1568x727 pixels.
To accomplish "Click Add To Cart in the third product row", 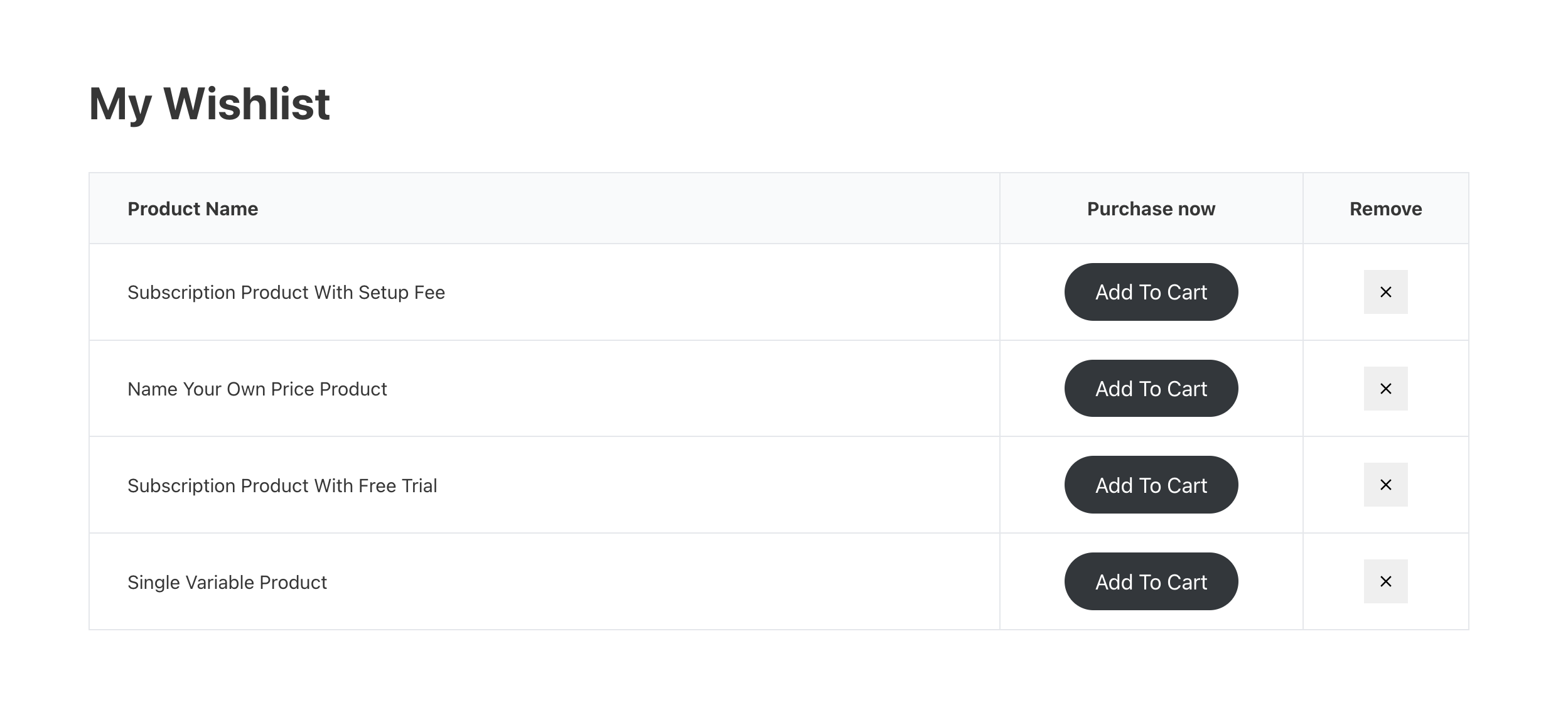I will coord(1151,485).
